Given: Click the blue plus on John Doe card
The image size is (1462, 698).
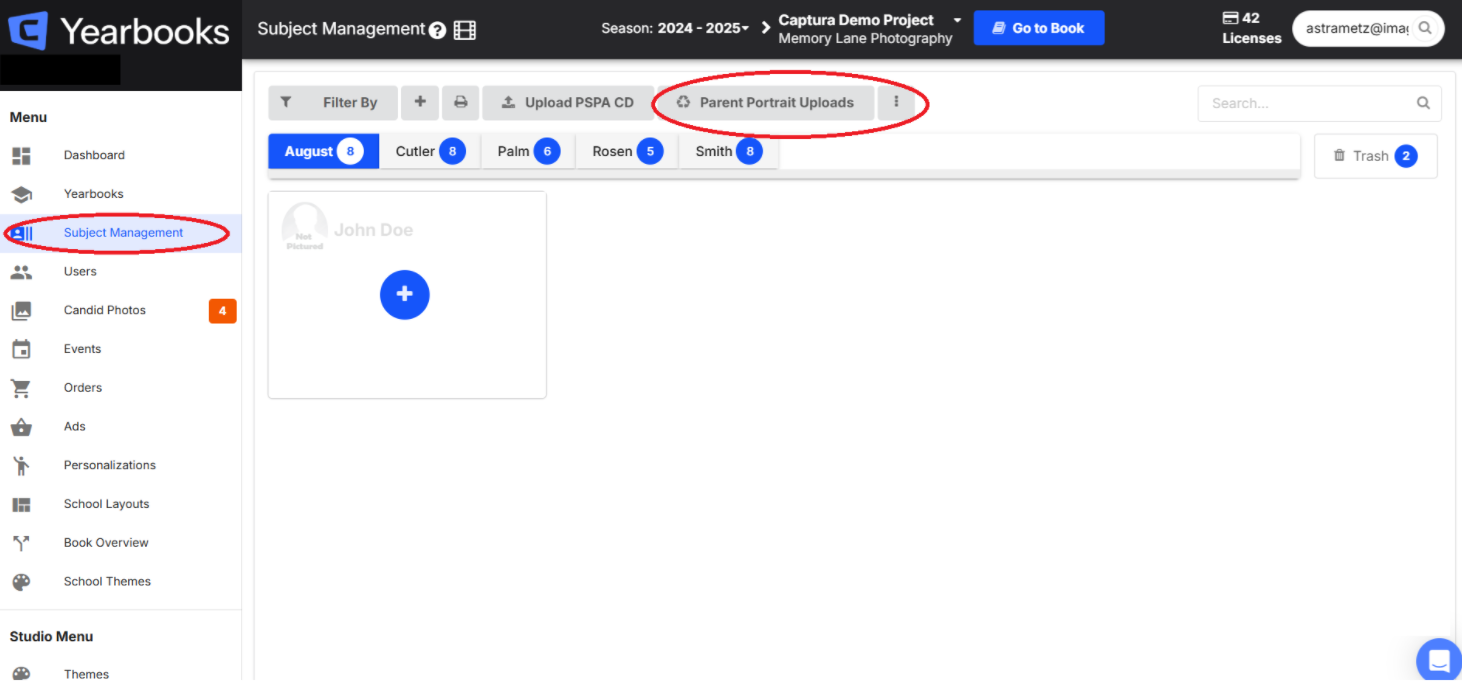Looking at the screenshot, I should [405, 294].
